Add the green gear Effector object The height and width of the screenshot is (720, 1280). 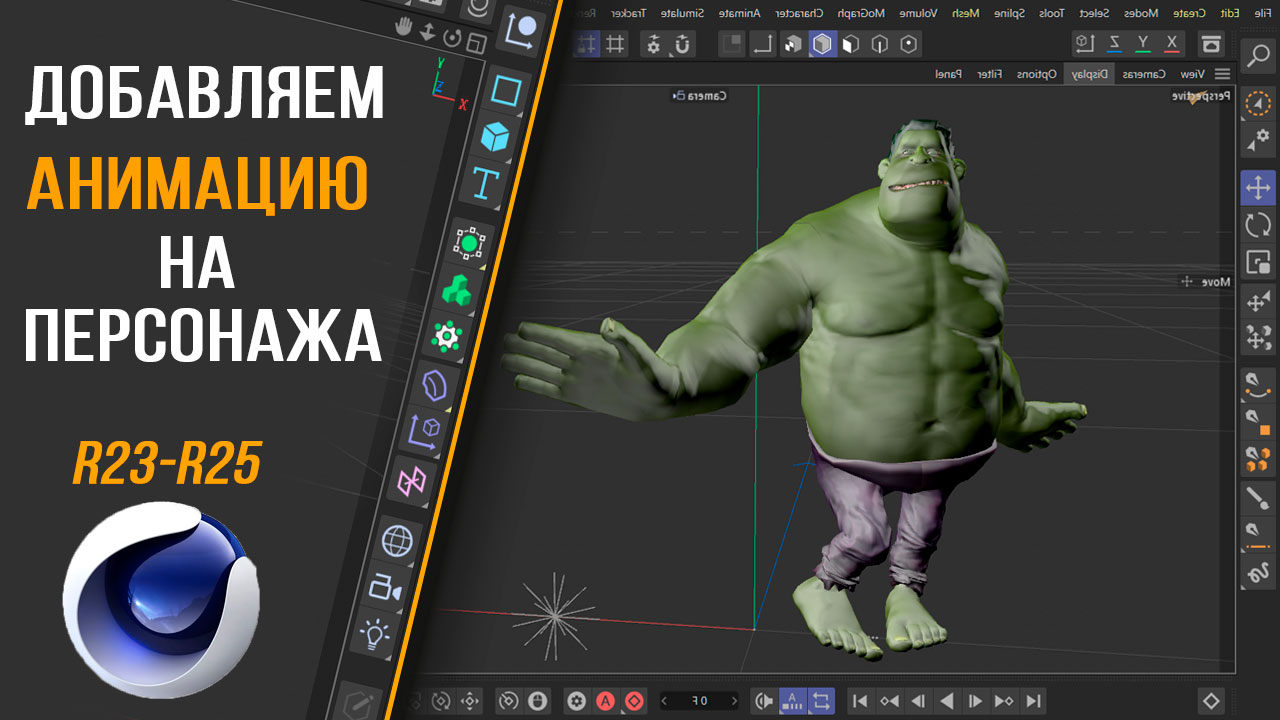(447, 336)
